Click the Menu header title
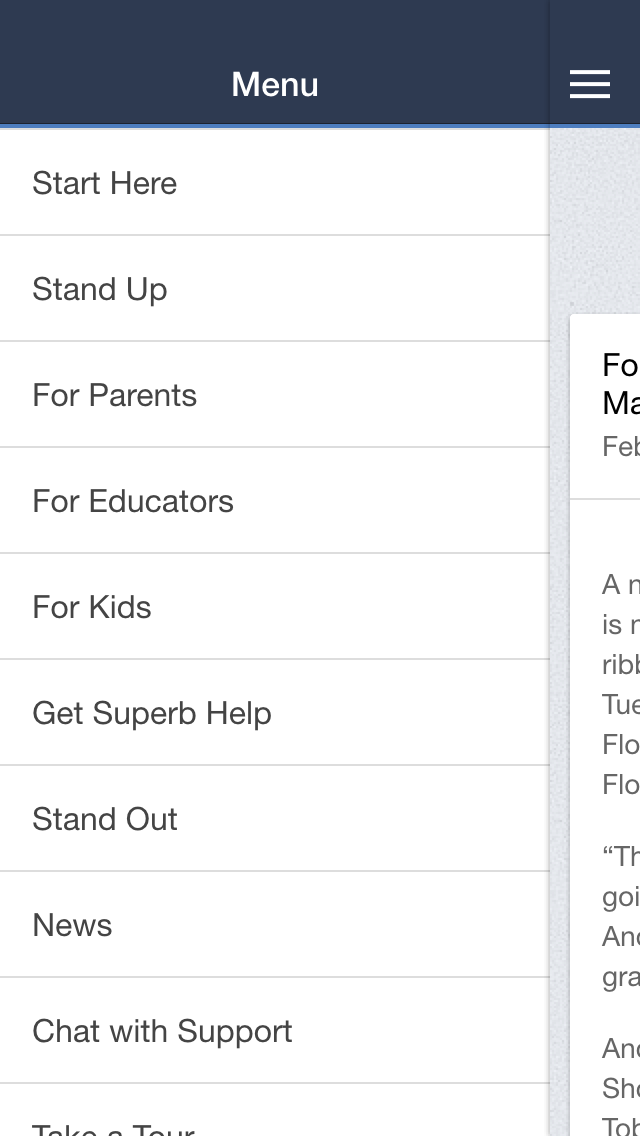The width and height of the screenshot is (640, 1136). (275, 85)
